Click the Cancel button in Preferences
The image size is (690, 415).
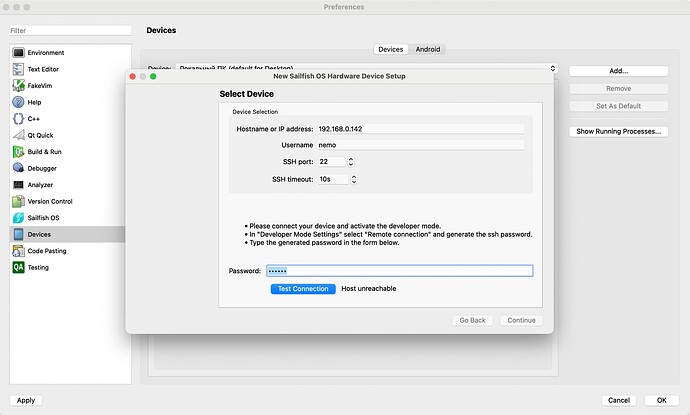click(x=619, y=400)
